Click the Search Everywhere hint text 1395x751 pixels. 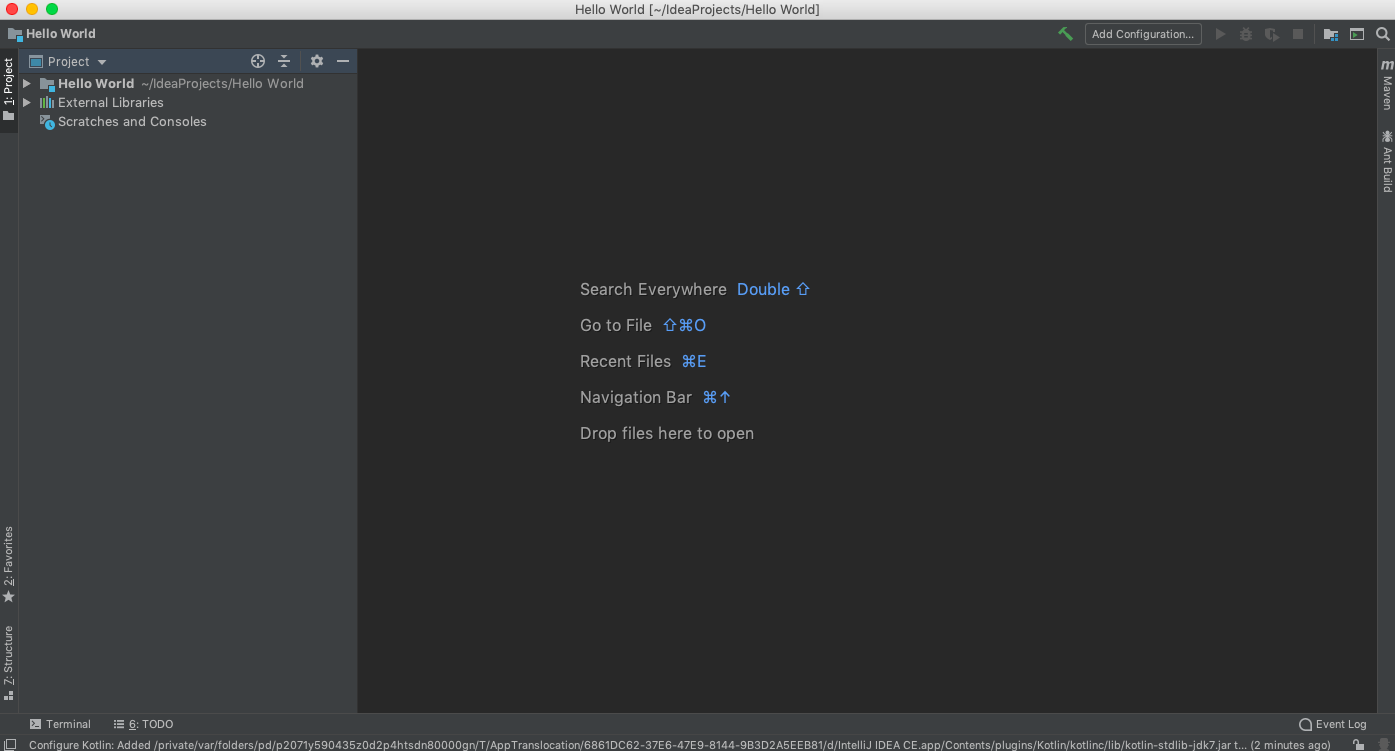coord(653,289)
